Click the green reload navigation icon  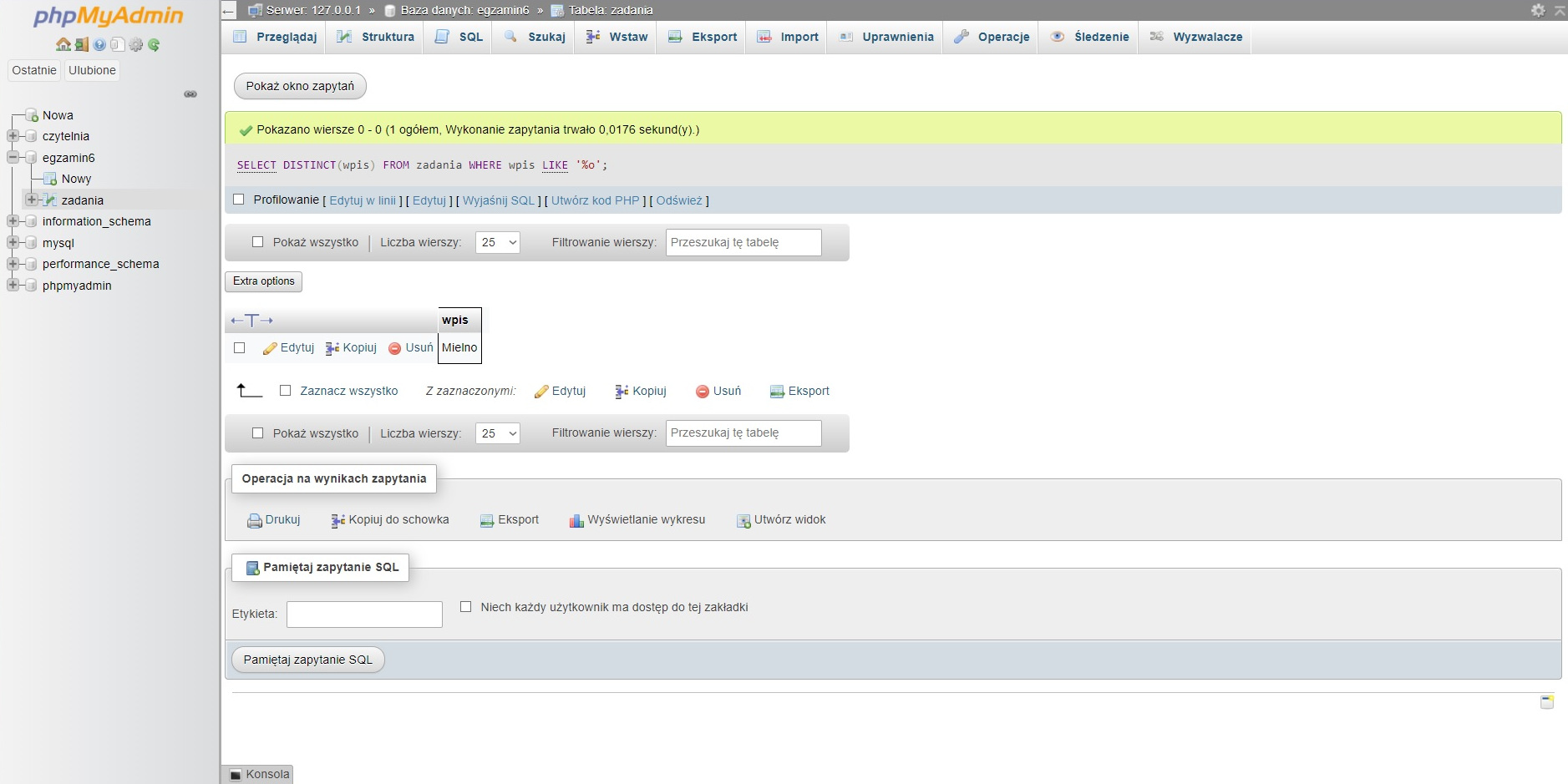click(x=154, y=44)
